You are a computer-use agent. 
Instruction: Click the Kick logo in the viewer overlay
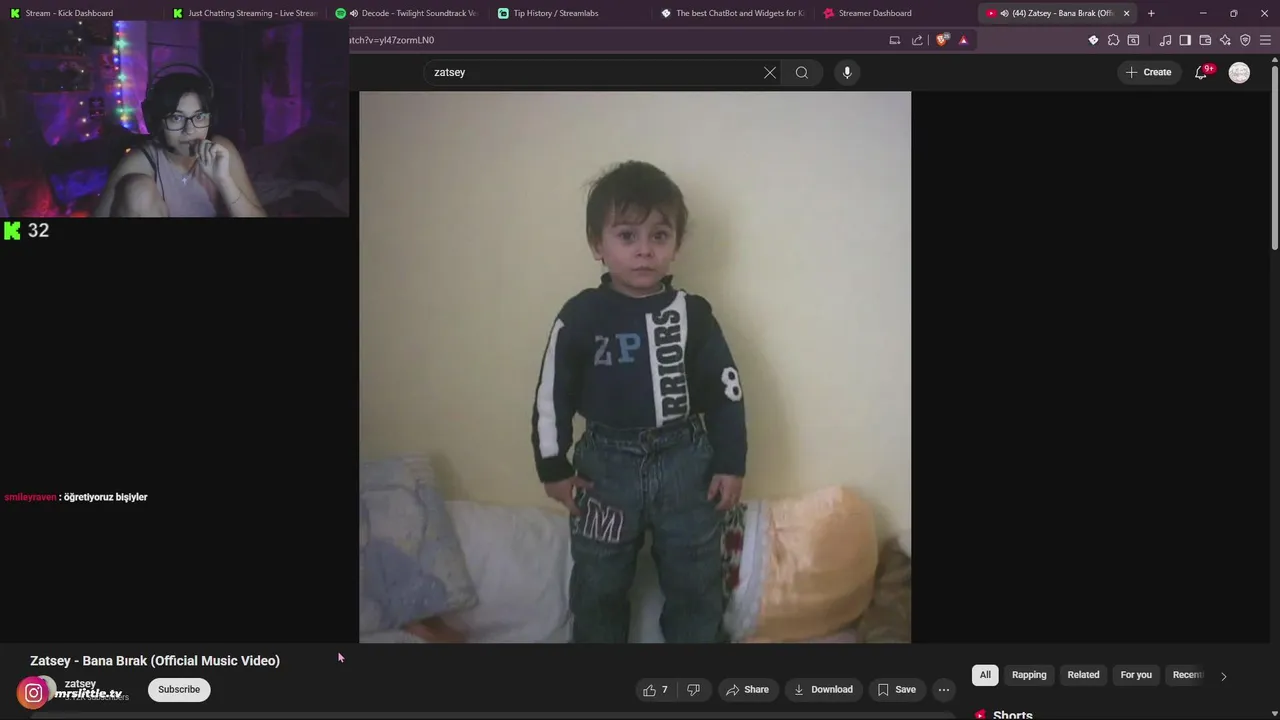click(12, 231)
